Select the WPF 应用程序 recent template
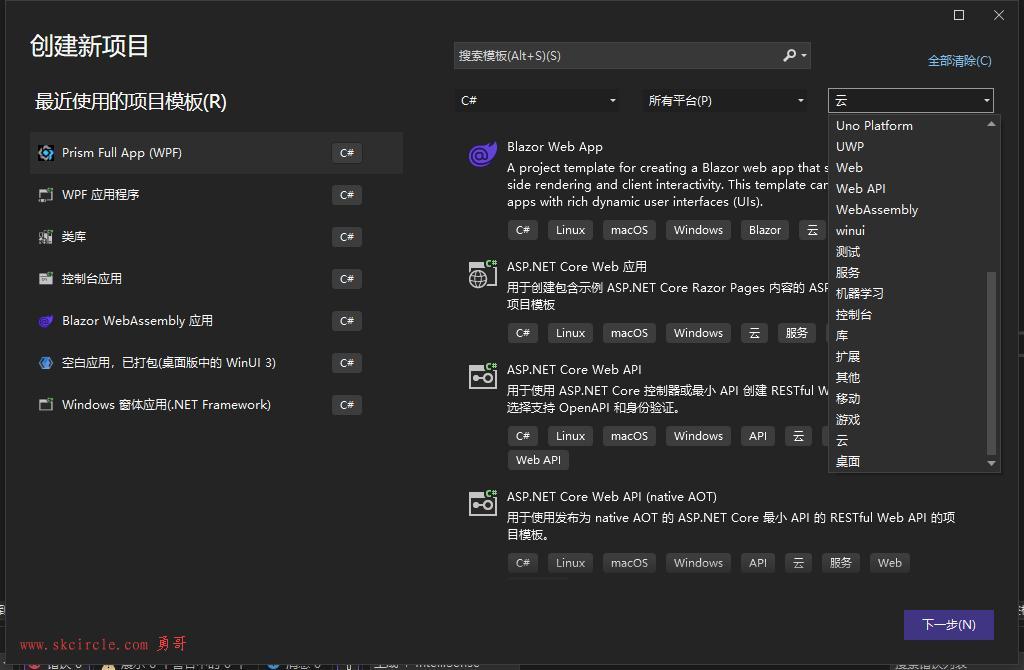 point(216,195)
